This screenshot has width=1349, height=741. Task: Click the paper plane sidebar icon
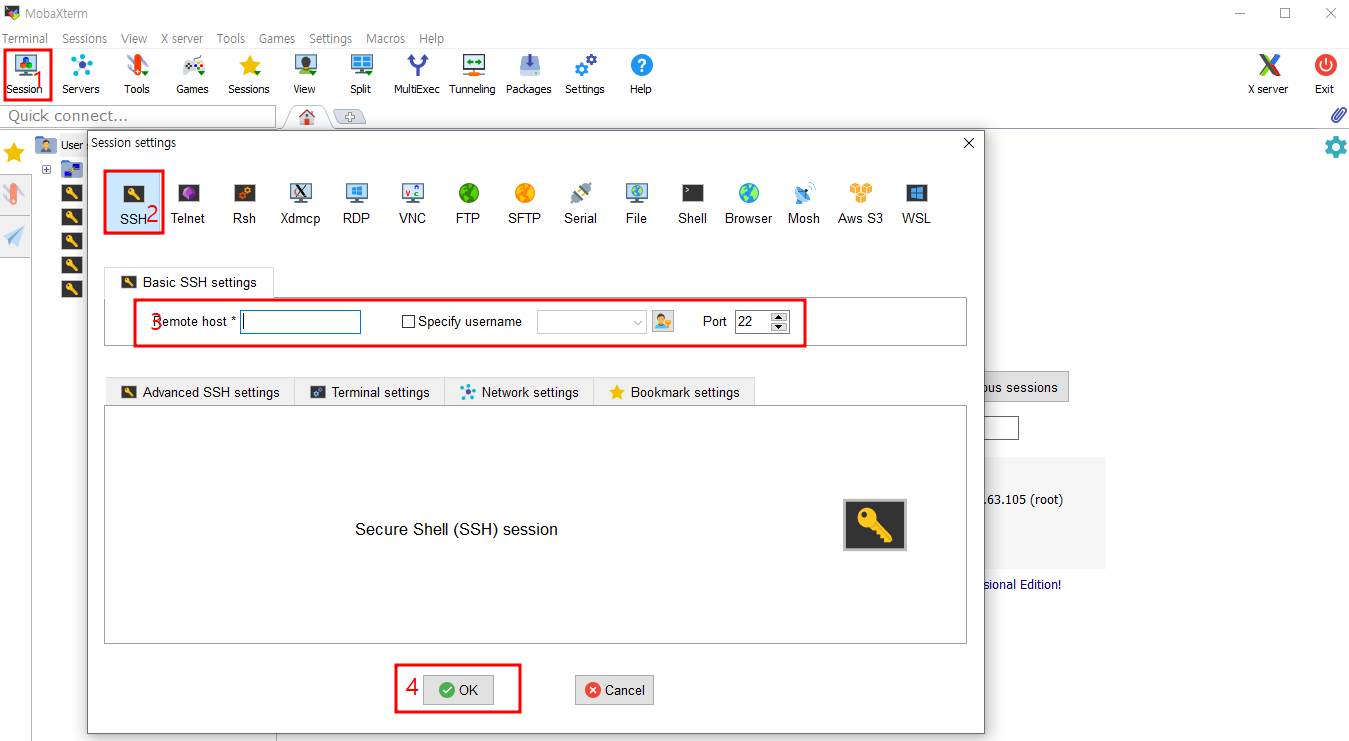[x=15, y=236]
